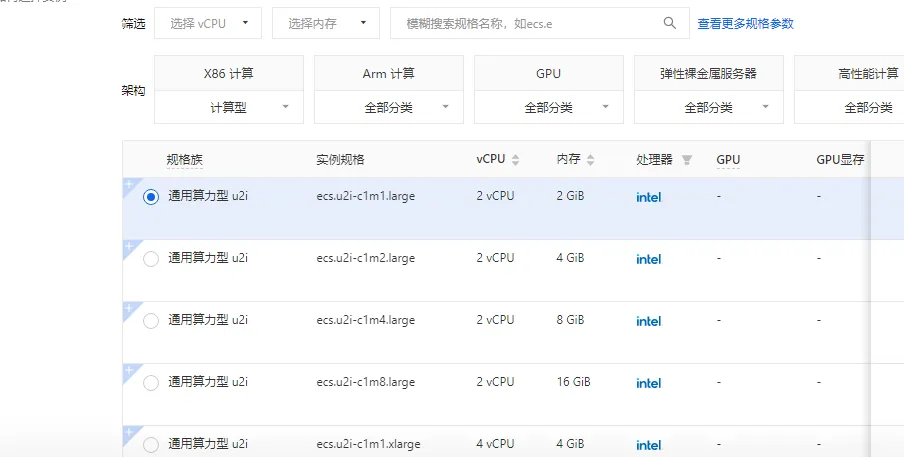Click intel logo in c1m1.large row
Viewport: 904px width, 457px height.
coord(649,197)
